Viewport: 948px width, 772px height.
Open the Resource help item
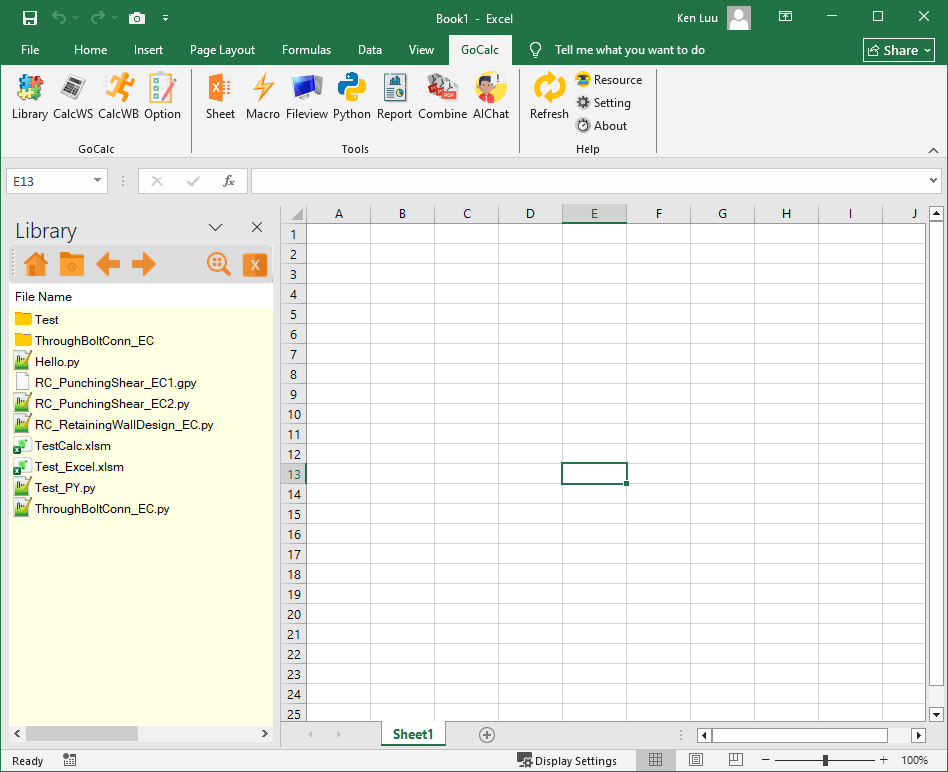tap(609, 80)
